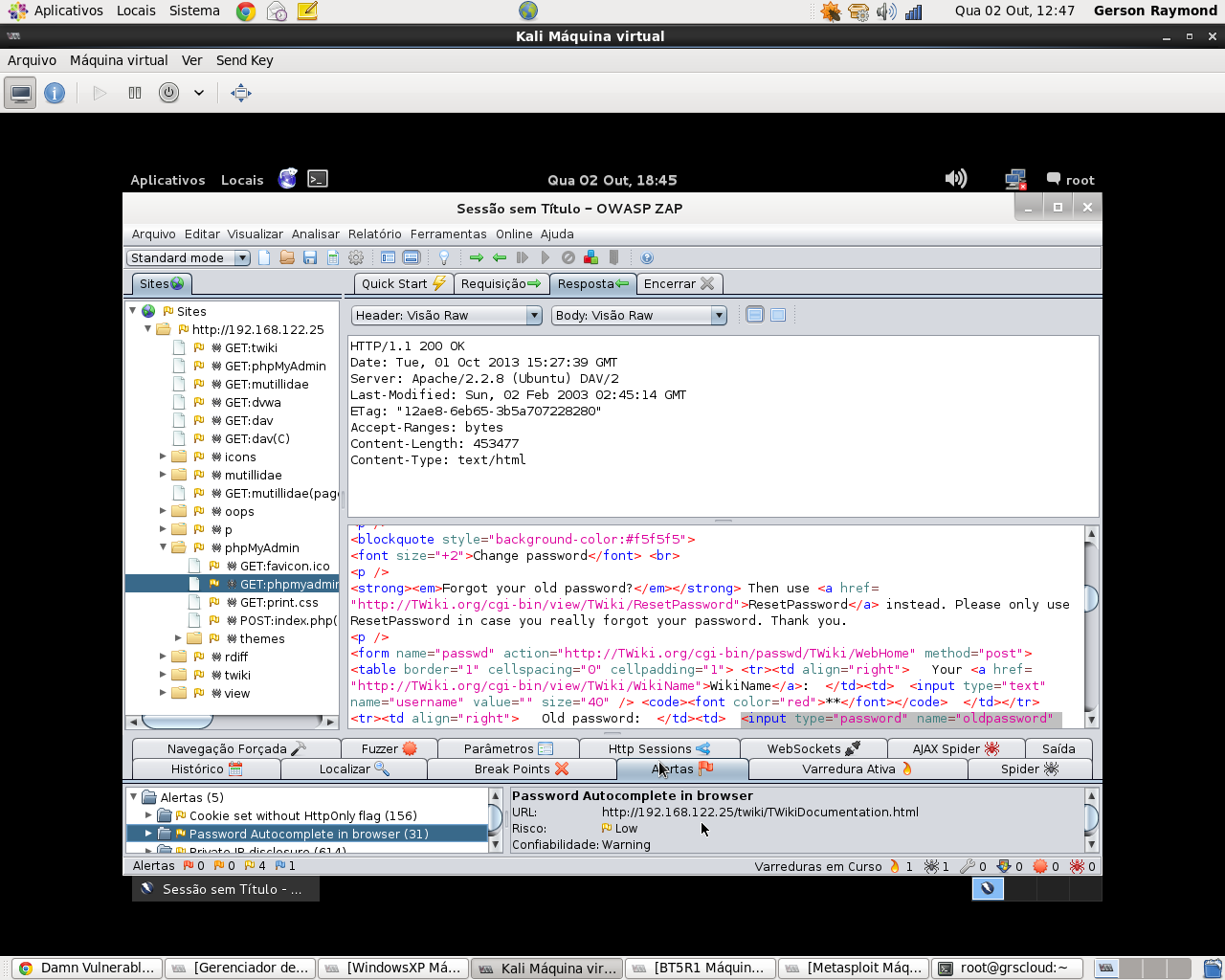Click the Open Session folder icon
Viewport: 1225px width, 980px height.
(287, 257)
